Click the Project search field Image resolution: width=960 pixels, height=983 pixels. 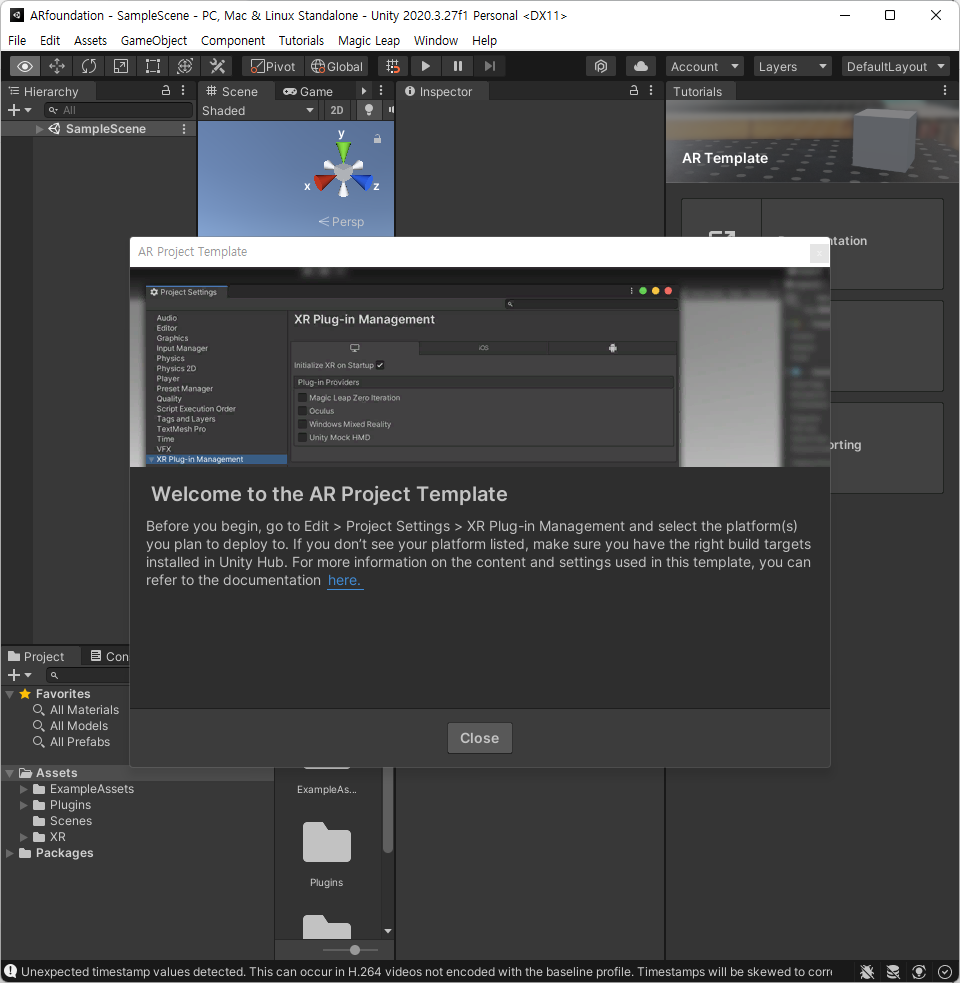coord(88,675)
